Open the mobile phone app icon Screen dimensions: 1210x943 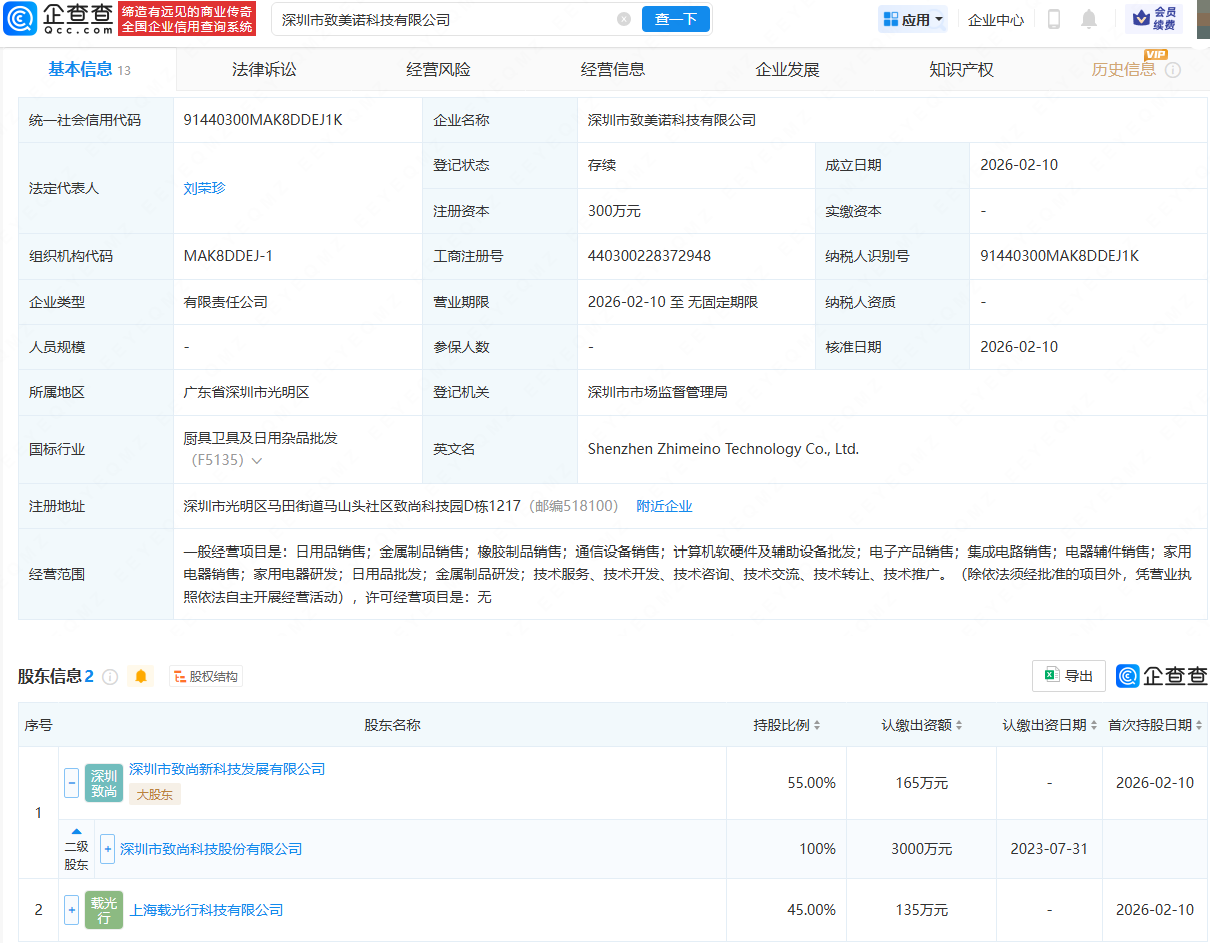pyautogui.click(x=1054, y=19)
